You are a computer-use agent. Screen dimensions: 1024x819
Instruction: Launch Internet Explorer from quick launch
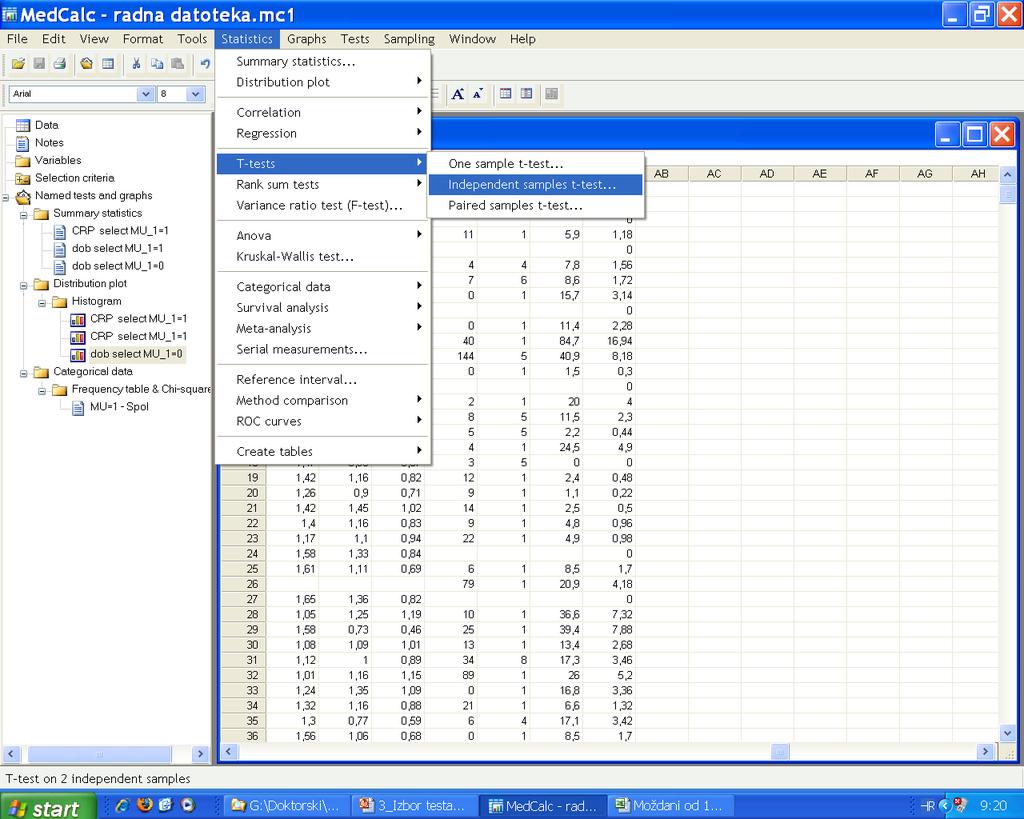click(122, 805)
